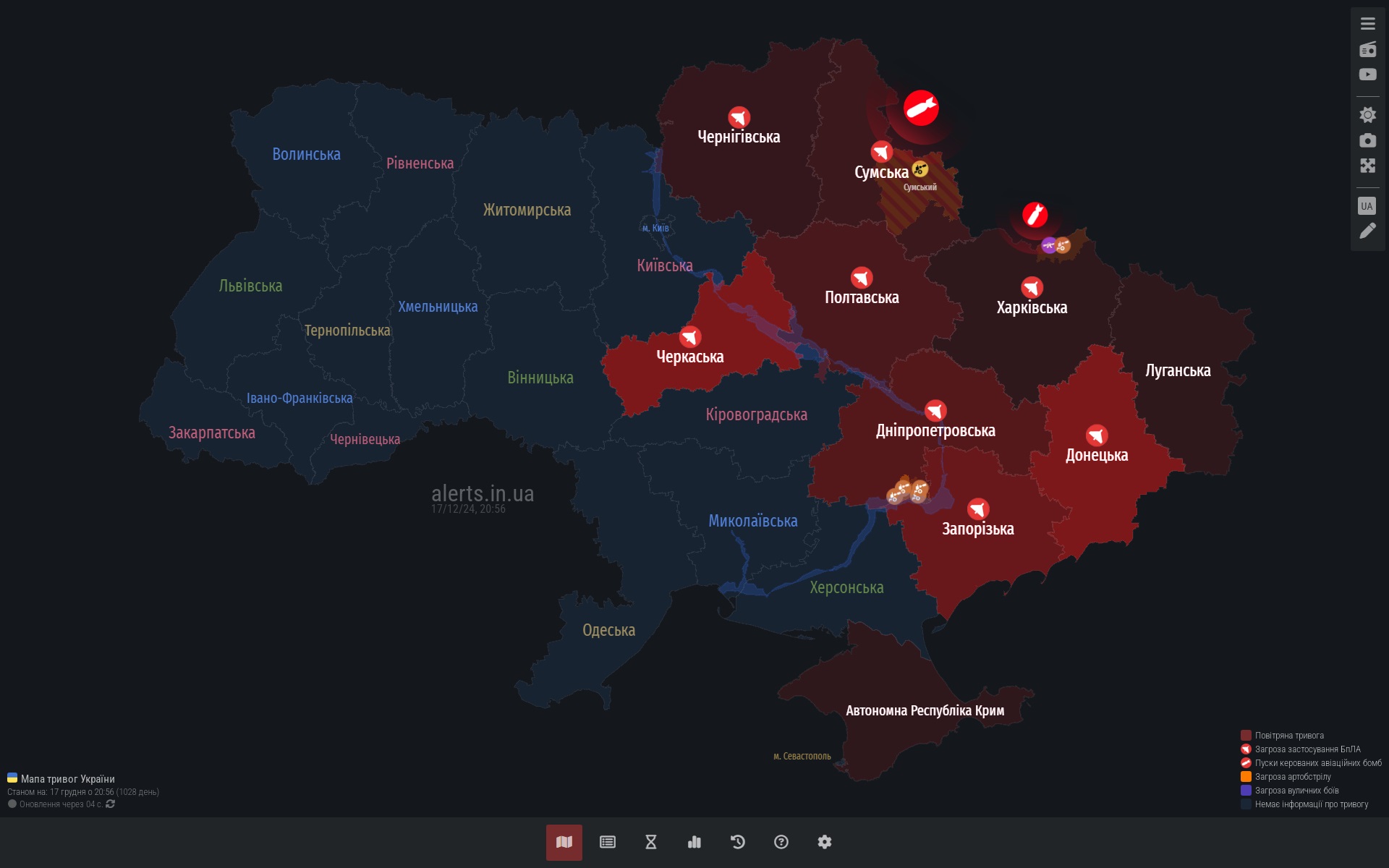Select the map view tab in bottom bar
This screenshot has height=868, width=1389.
pyautogui.click(x=564, y=842)
